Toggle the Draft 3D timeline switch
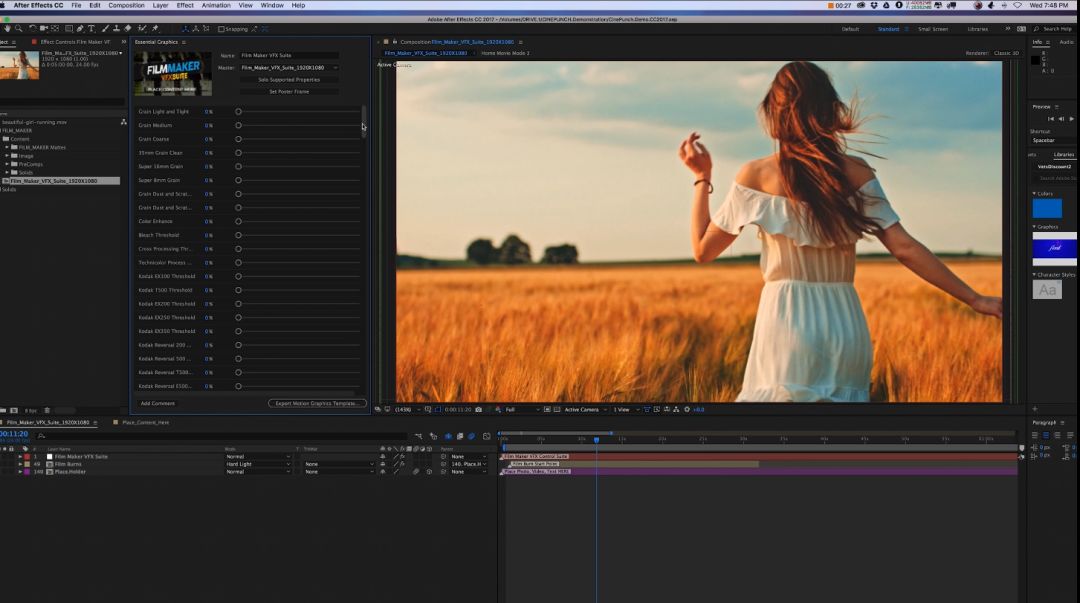Screen dimensions: 1080x603 [x=433, y=436]
